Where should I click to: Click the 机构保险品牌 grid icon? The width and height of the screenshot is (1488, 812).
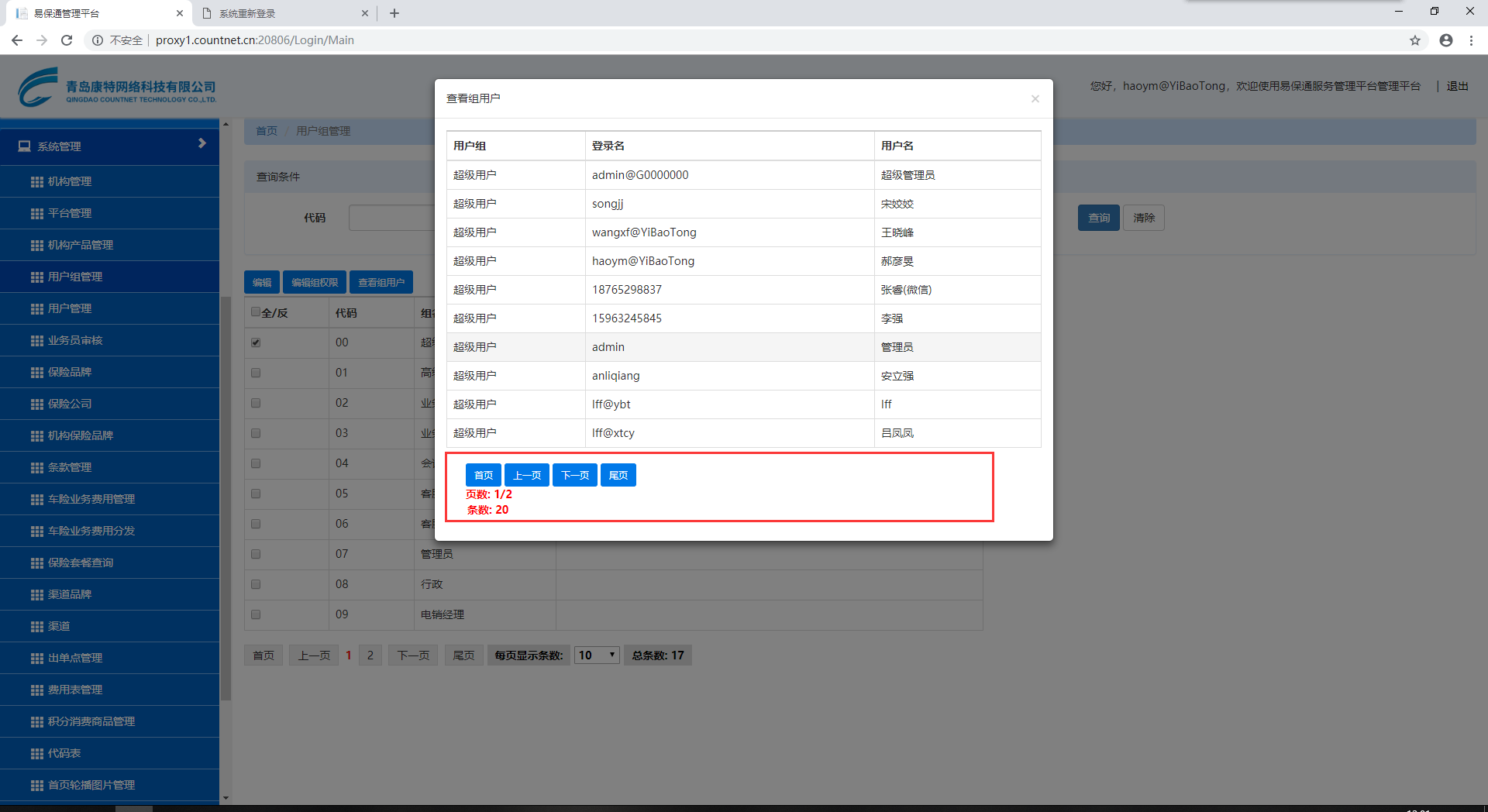tap(36, 436)
